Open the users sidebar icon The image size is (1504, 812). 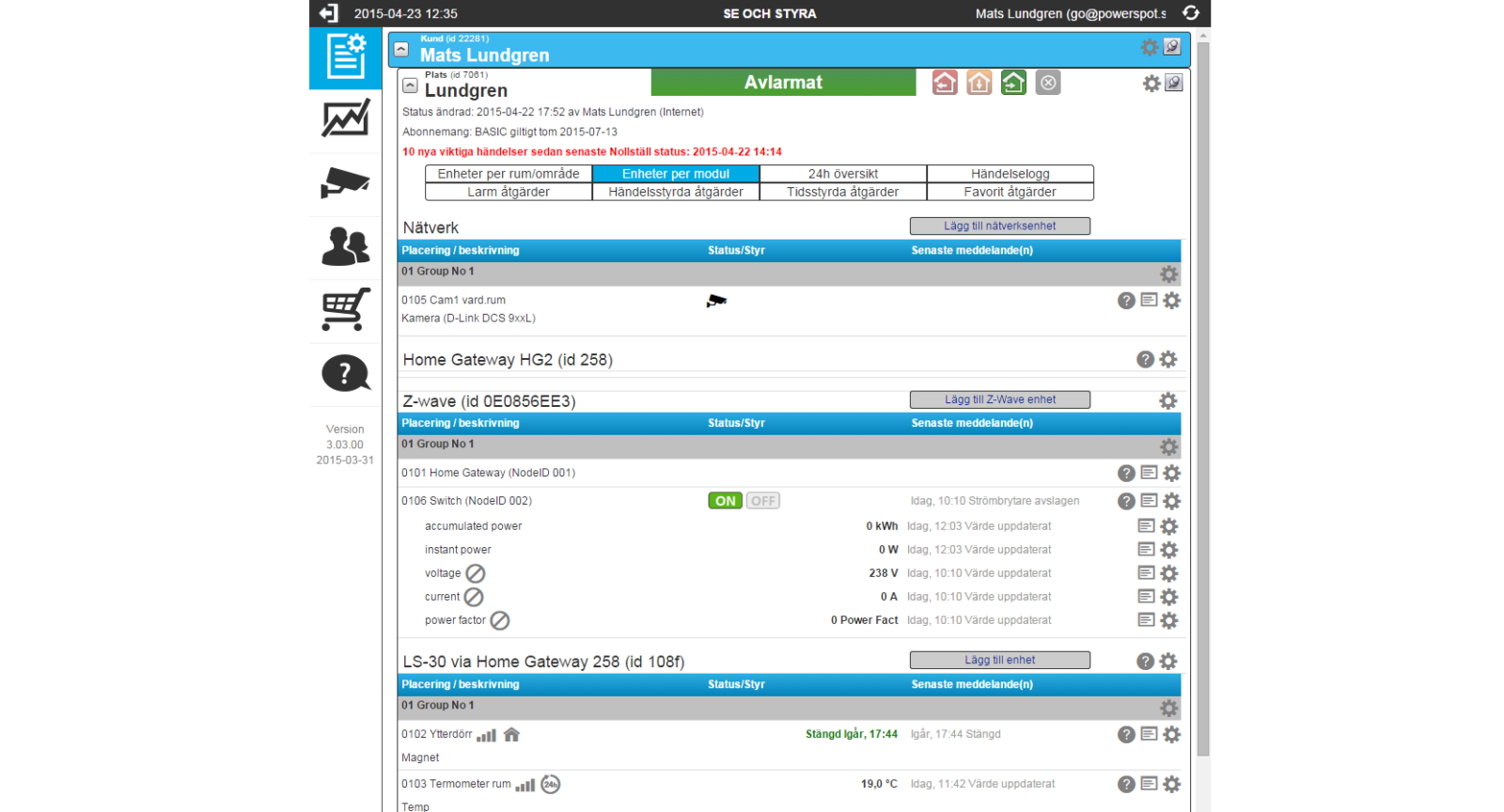coord(345,246)
